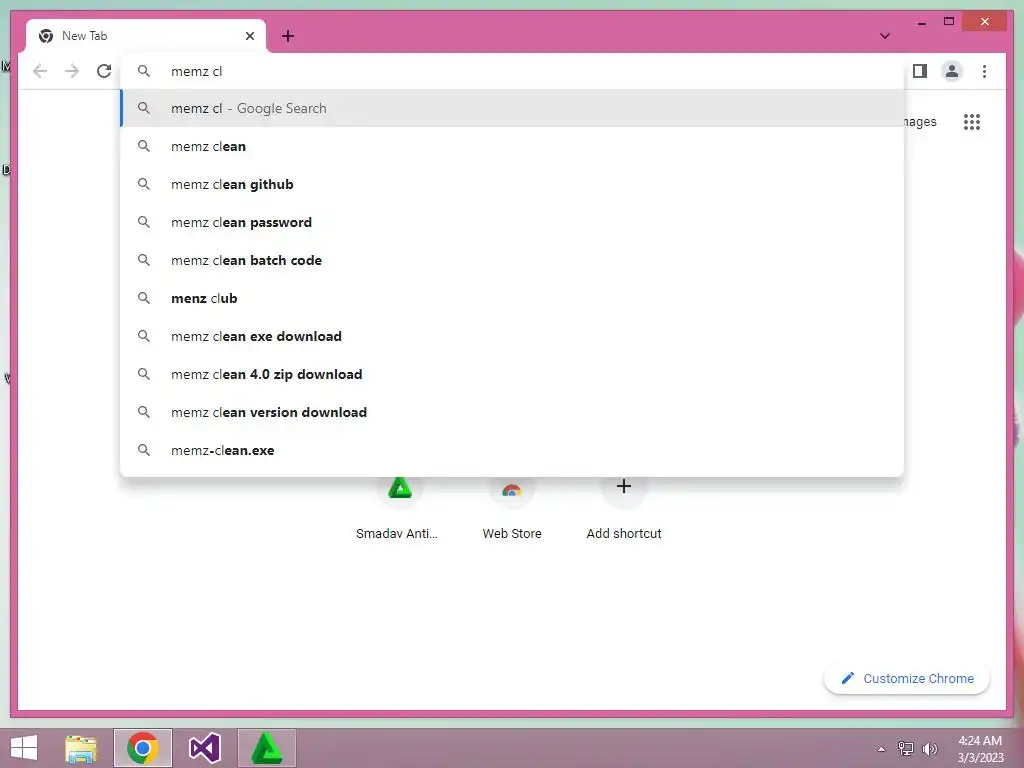Pick the 'menz club' suggestion
Screen dimensions: 1024x768
tap(513, 298)
